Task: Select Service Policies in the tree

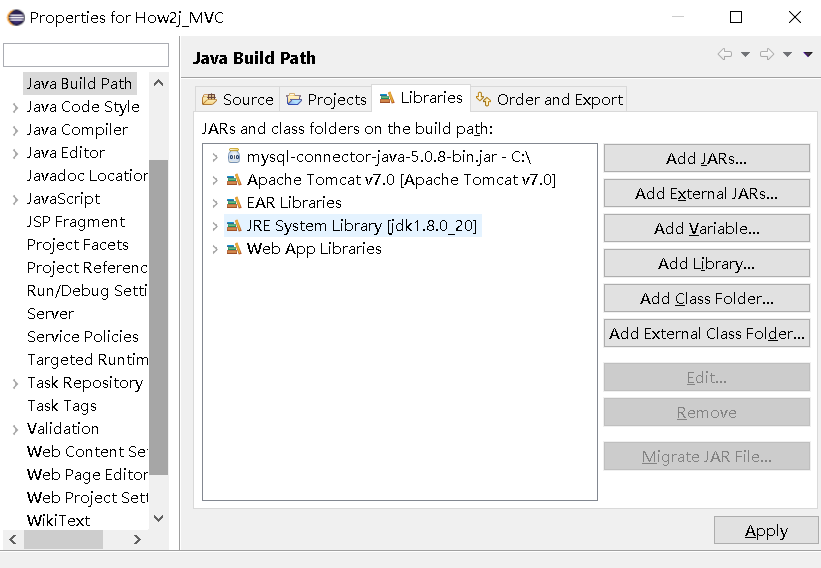Action: pyautogui.click(x=83, y=337)
